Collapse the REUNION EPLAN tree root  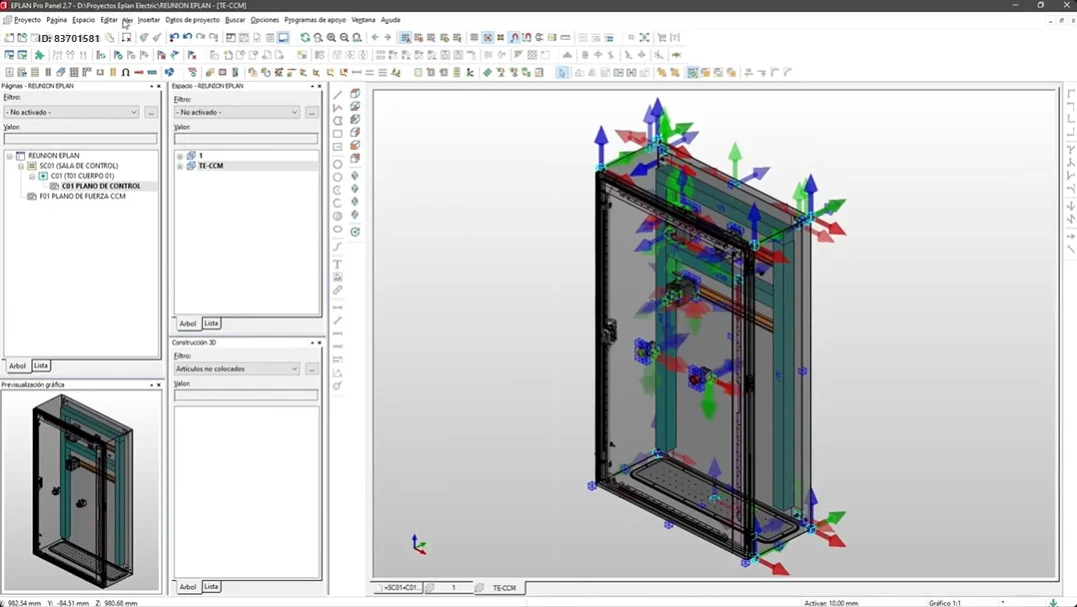(x=10, y=156)
